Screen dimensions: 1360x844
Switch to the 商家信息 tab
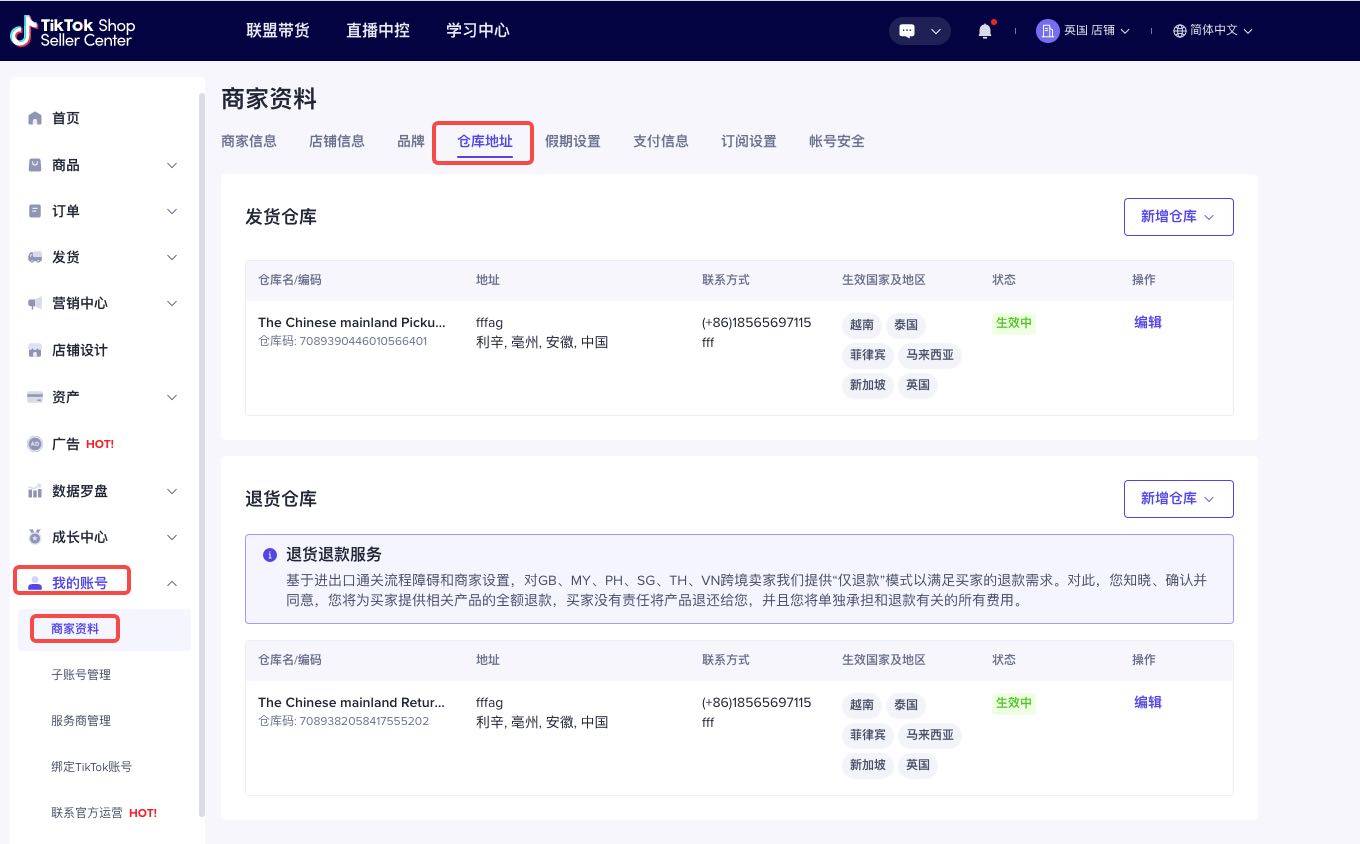(249, 141)
